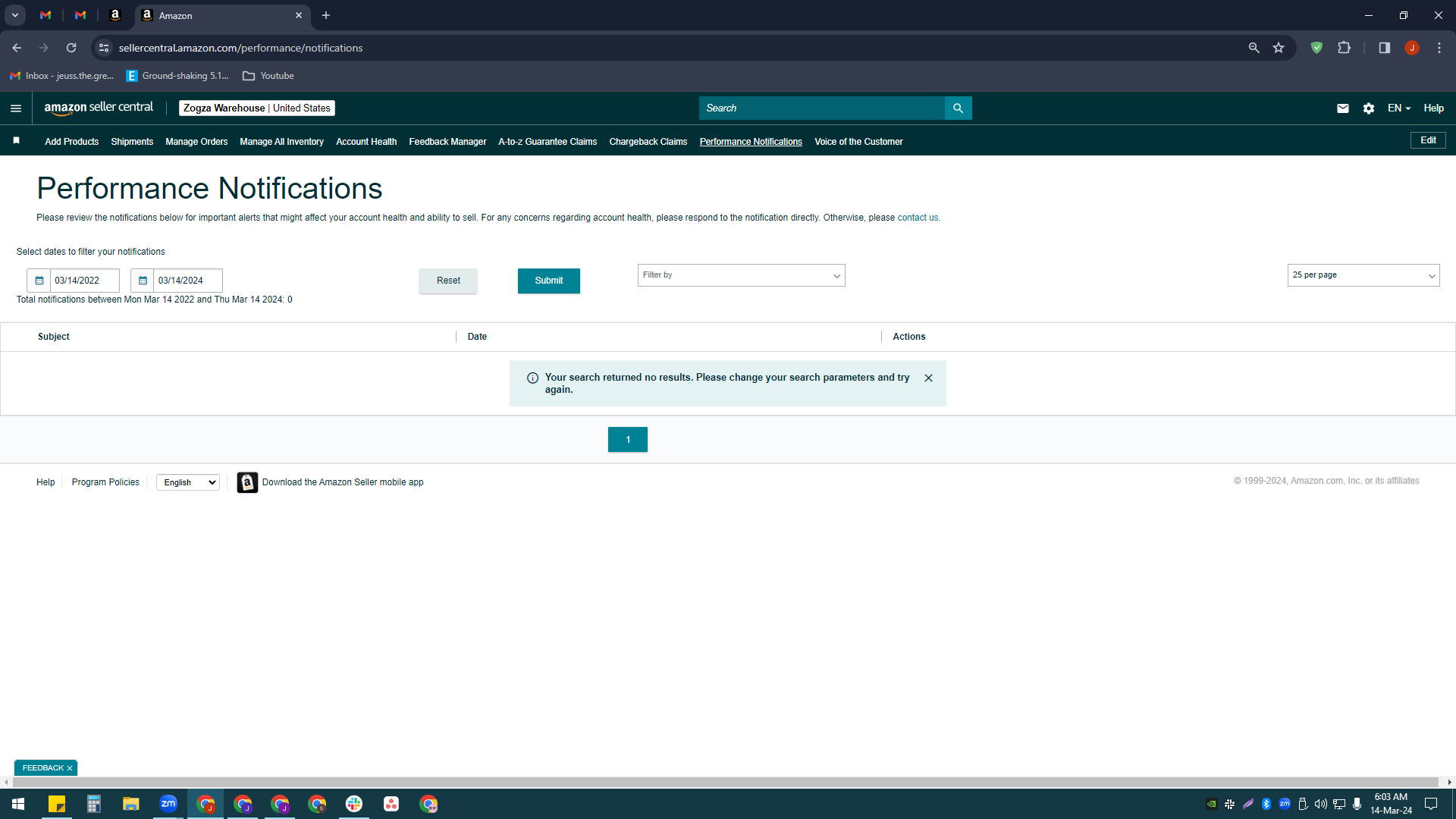Click the Reset button
This screenshot has width=1456, height=819.
click(x=448, y=281)
